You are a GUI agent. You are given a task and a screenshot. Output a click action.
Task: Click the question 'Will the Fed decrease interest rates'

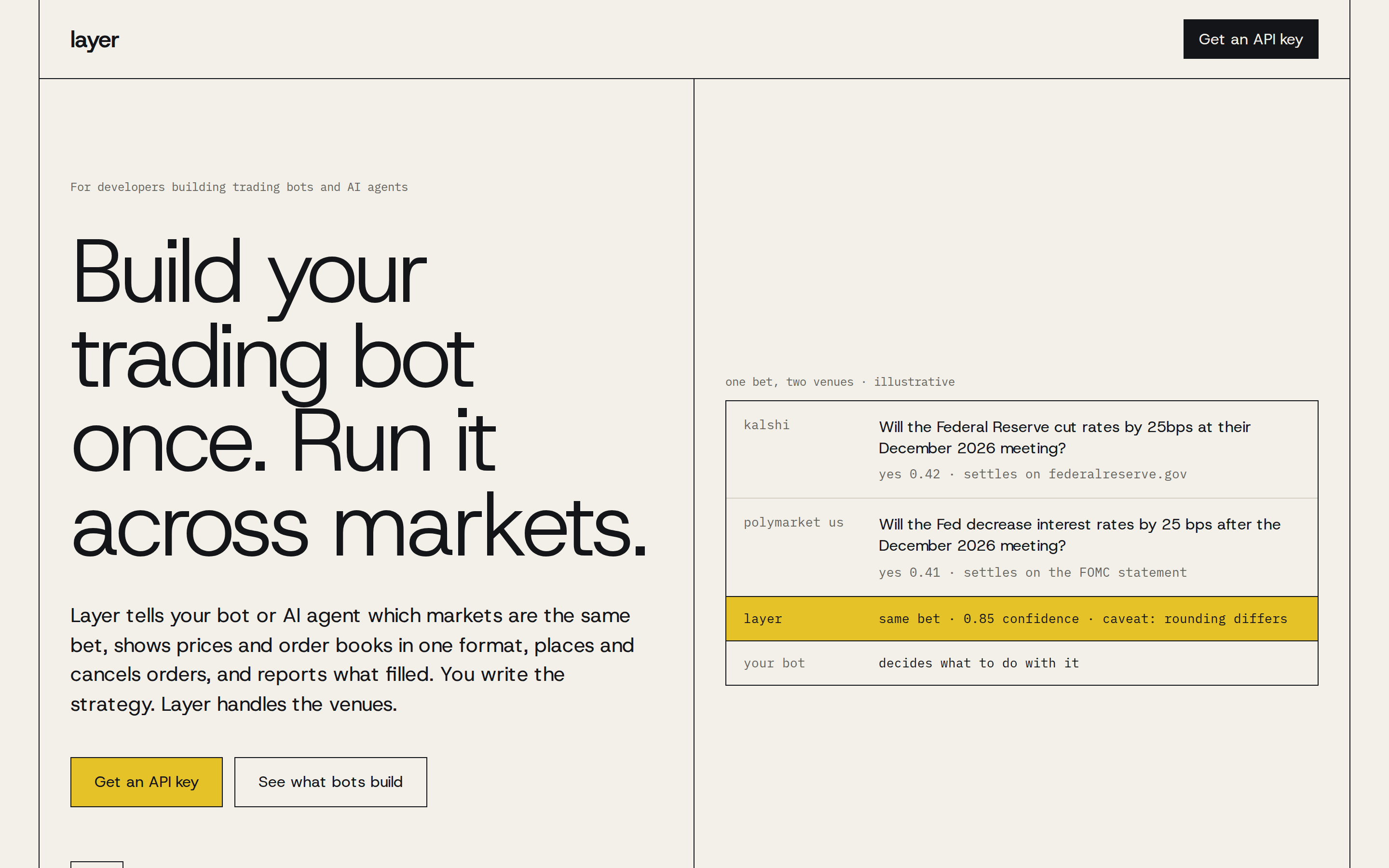tap(1079, 535)
